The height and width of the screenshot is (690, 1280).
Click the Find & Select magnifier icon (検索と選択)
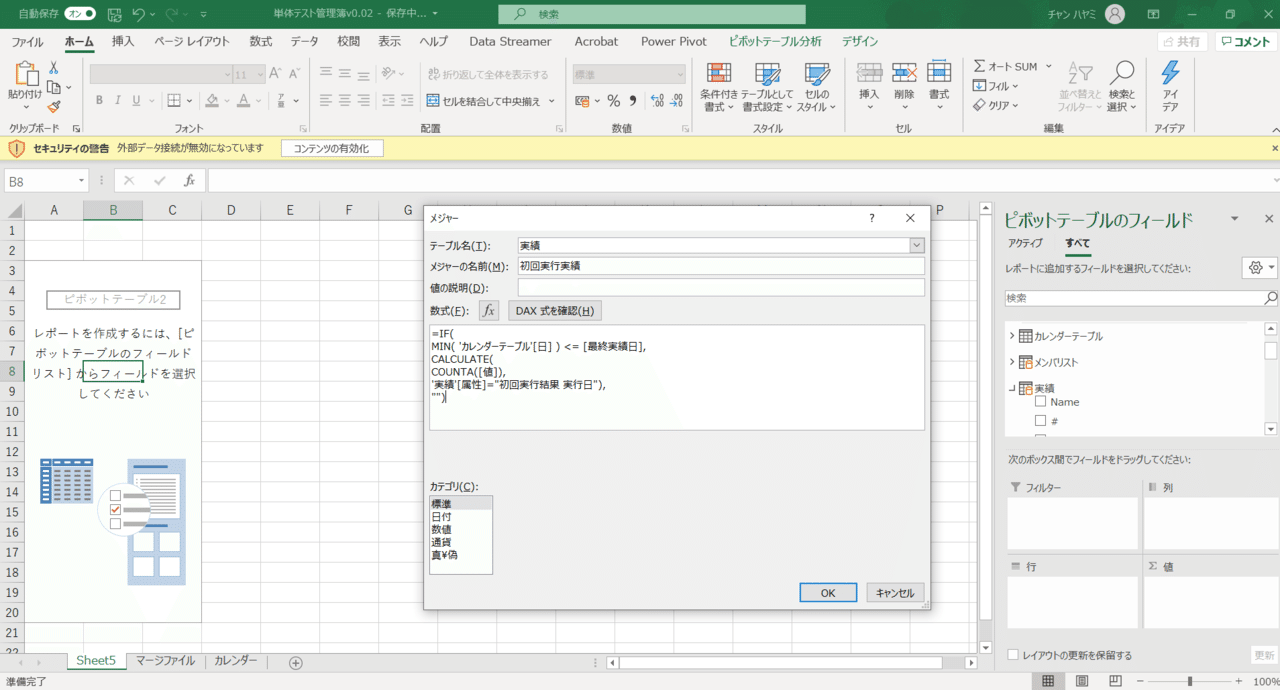click(1122, 73)
